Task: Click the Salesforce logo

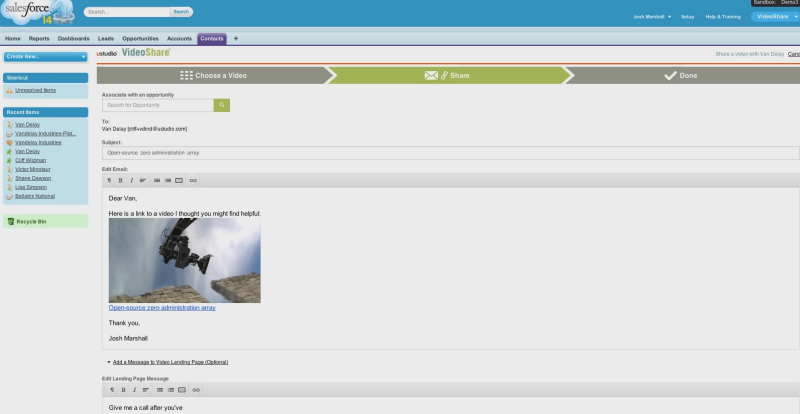Action: (x=36, y=12)
